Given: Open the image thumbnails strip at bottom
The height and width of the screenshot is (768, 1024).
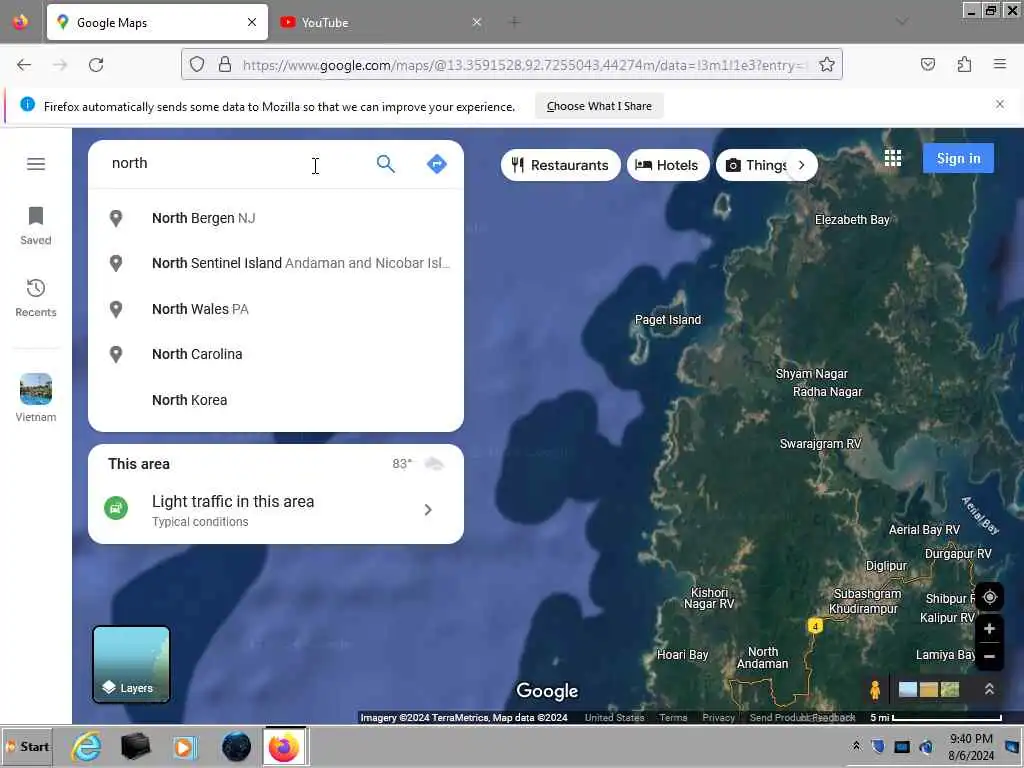Looking at the screenshot, I should click(929, 690).
